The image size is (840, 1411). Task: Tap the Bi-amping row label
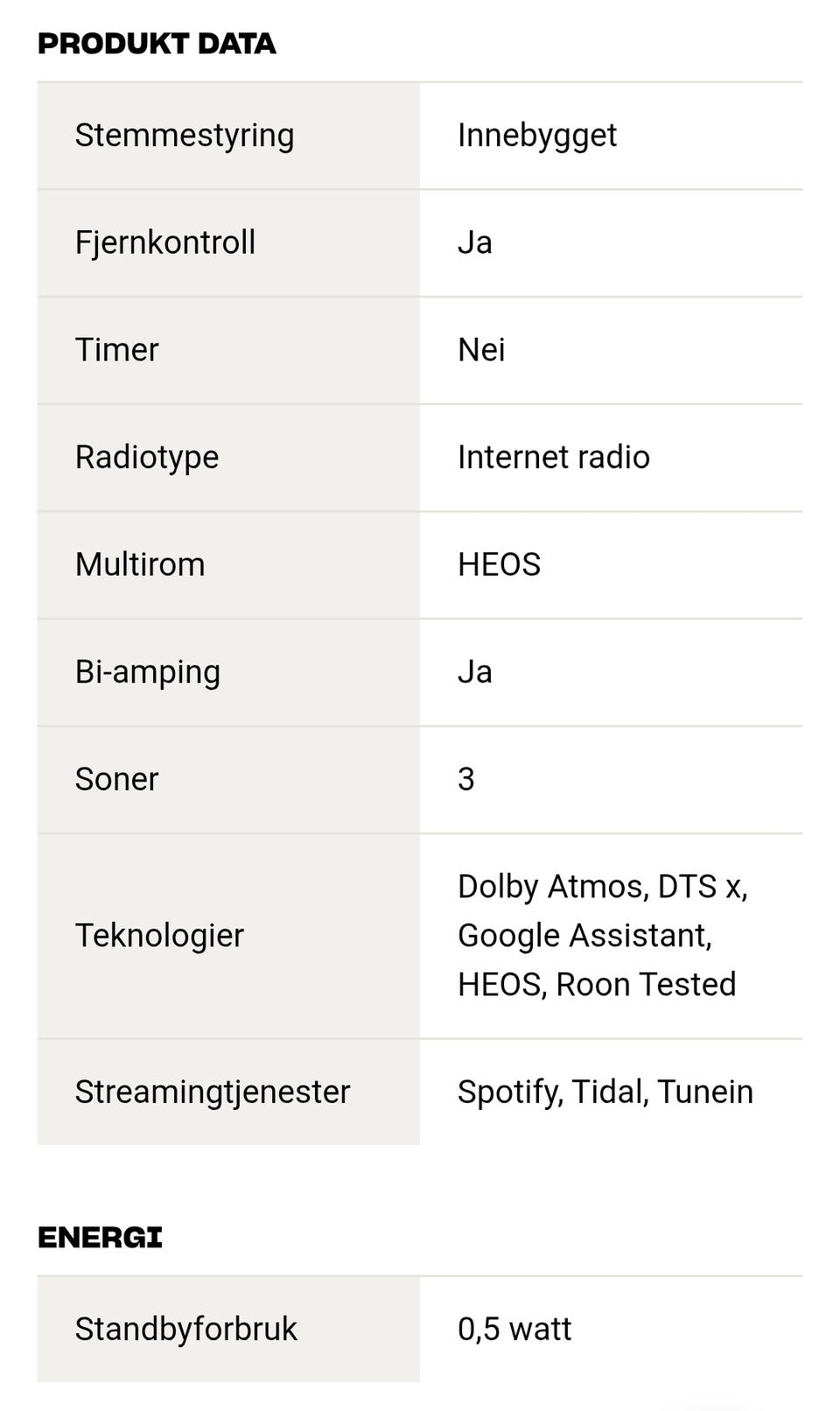pos(148,672)
